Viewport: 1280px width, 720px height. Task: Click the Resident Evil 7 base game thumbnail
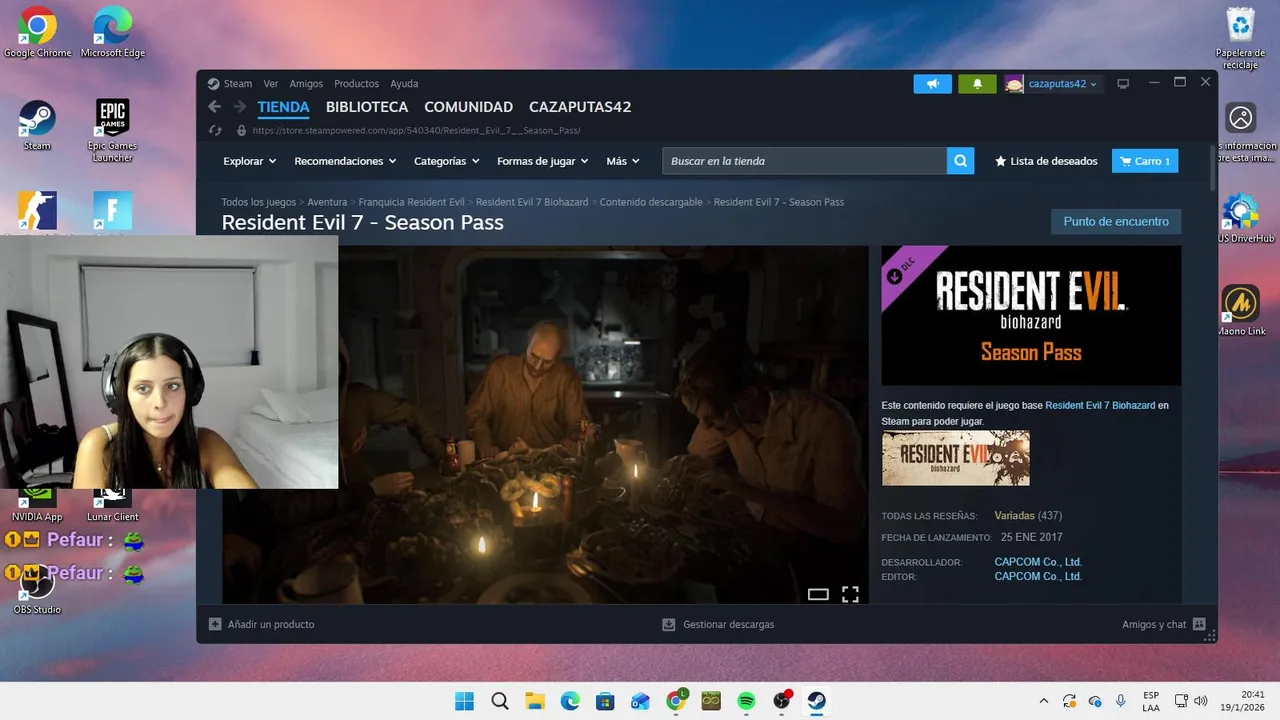955,458
